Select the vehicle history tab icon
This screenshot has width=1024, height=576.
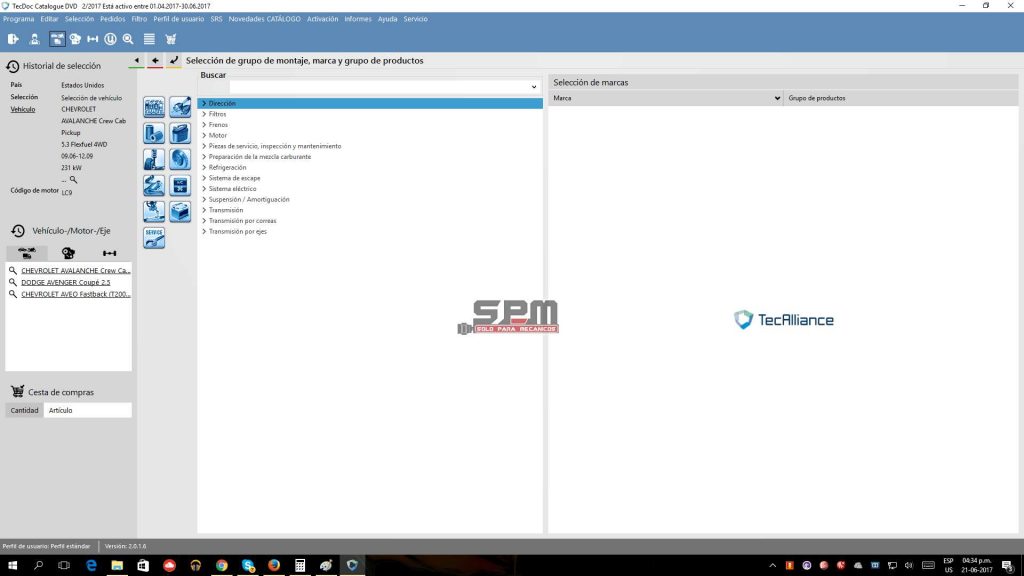(27, 253)
